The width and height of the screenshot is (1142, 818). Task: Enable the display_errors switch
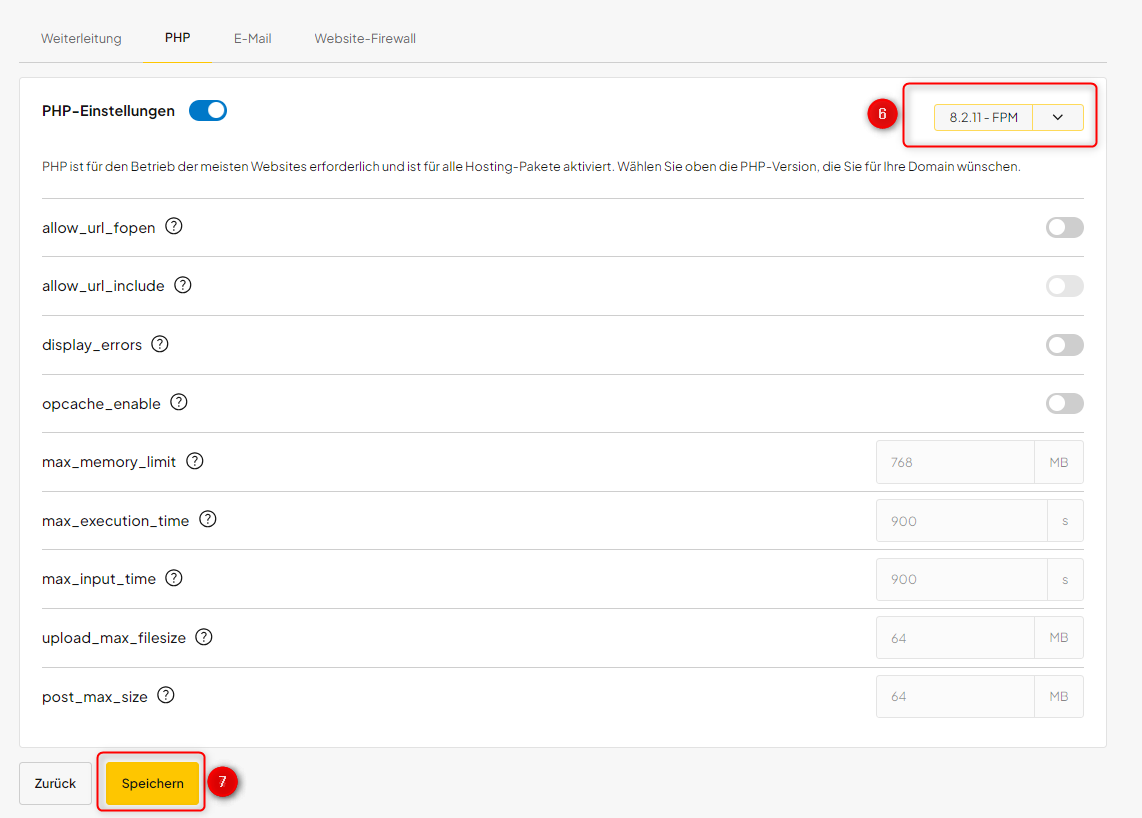click(1065, 345)
